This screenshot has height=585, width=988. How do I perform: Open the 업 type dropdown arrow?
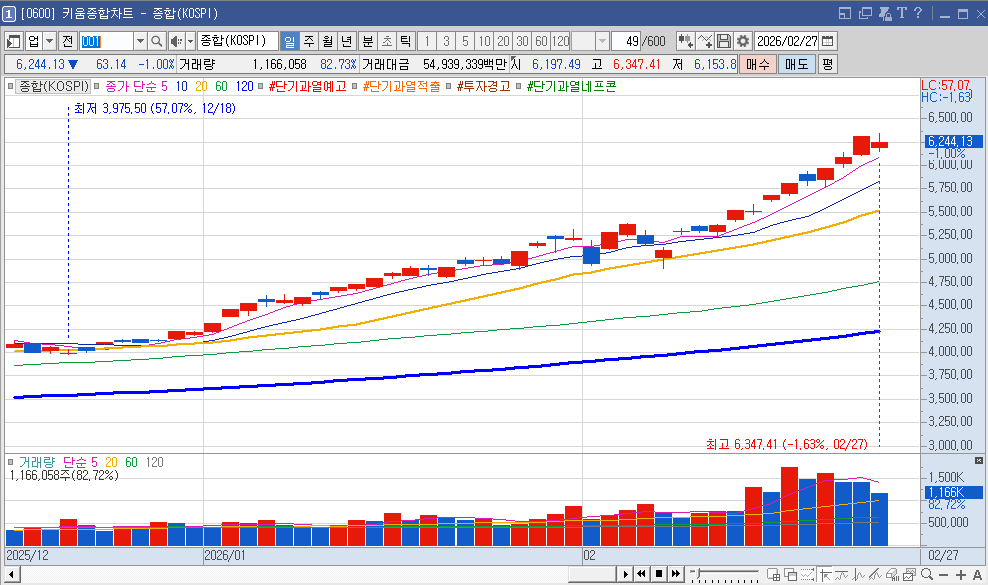tap(50, 41)
